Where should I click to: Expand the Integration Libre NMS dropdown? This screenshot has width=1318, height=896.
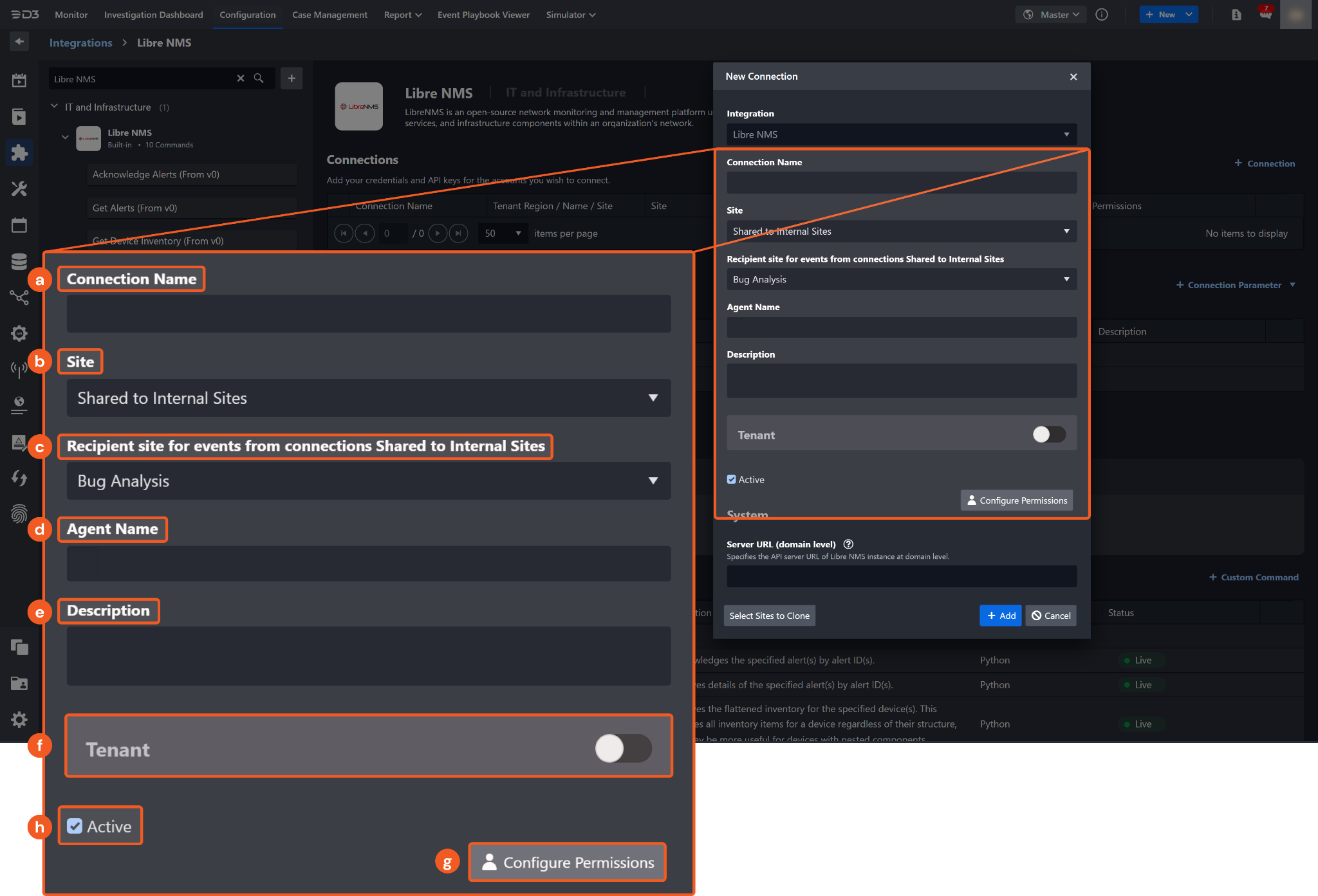coord(901,134)
